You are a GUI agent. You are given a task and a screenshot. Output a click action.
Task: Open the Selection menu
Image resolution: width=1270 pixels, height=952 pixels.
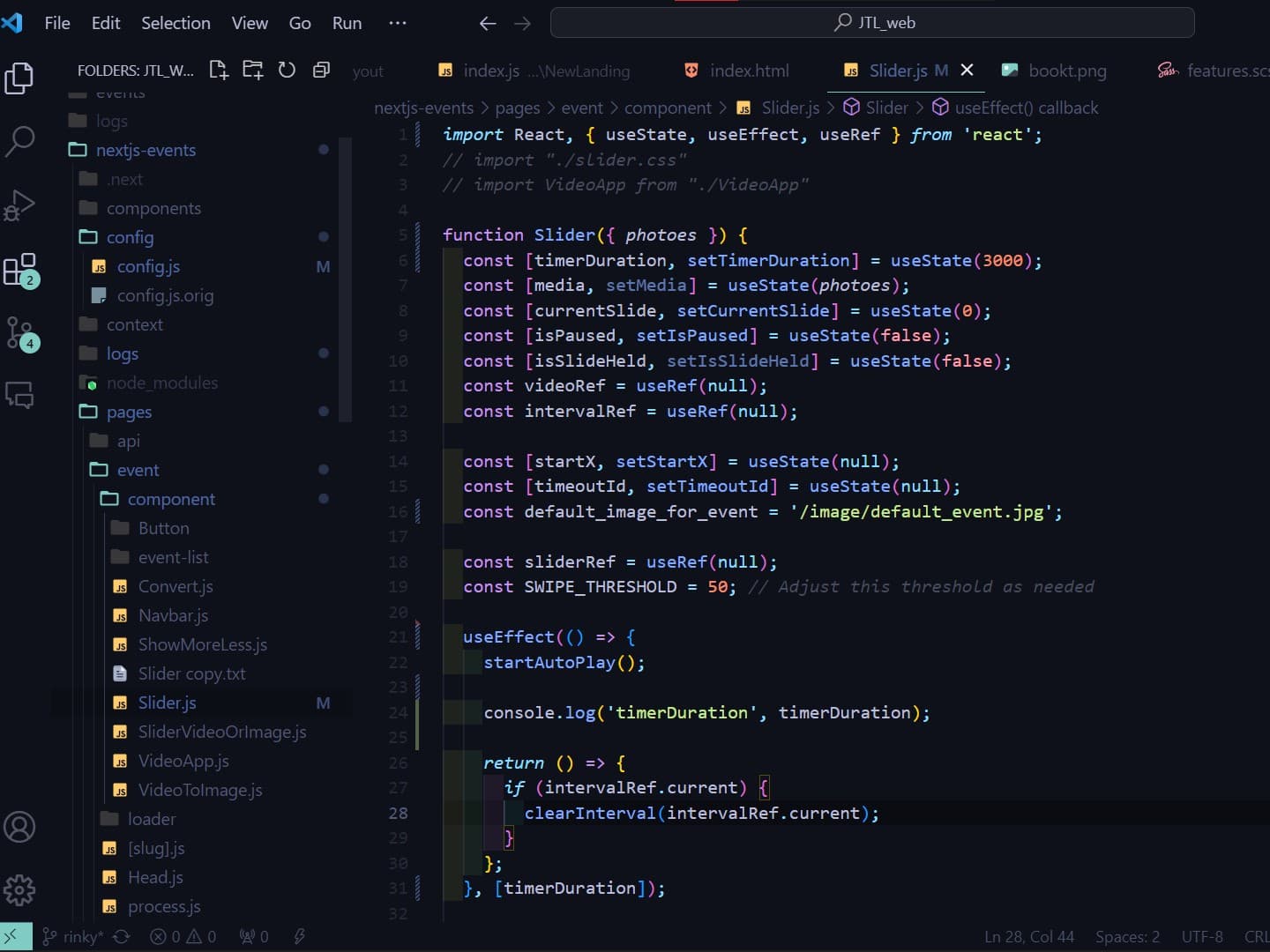point(176,23)
